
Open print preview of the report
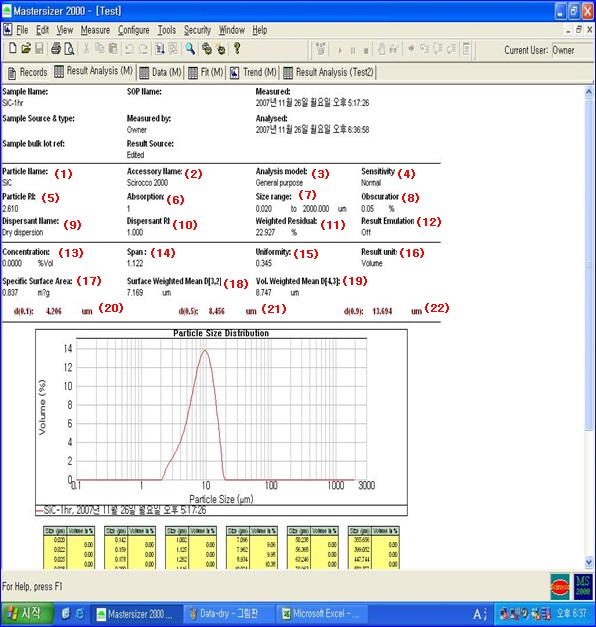coord(69,49)
